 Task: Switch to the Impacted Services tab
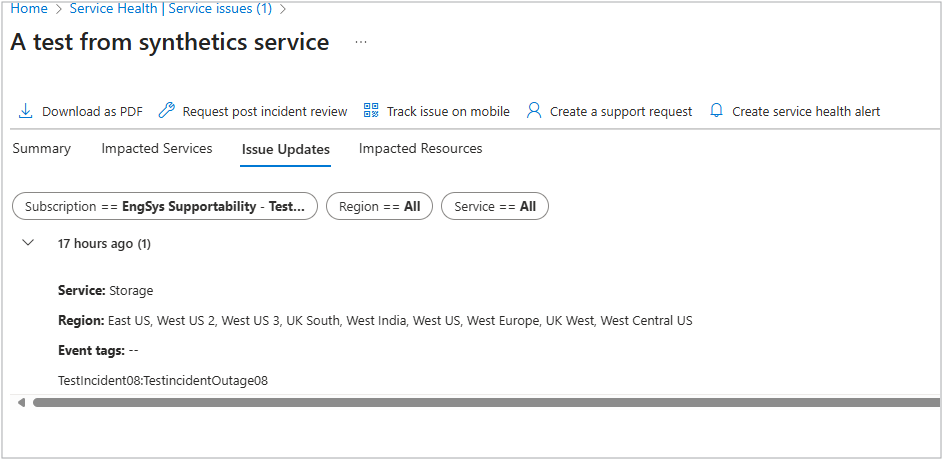point(157,149)
